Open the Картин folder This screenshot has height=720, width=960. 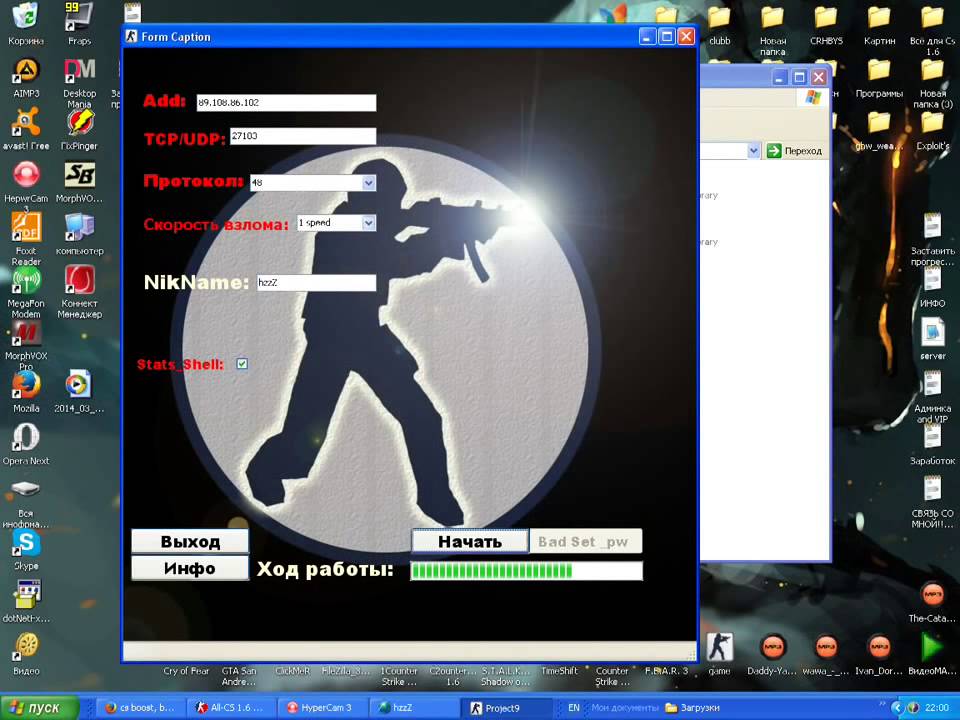879,18
